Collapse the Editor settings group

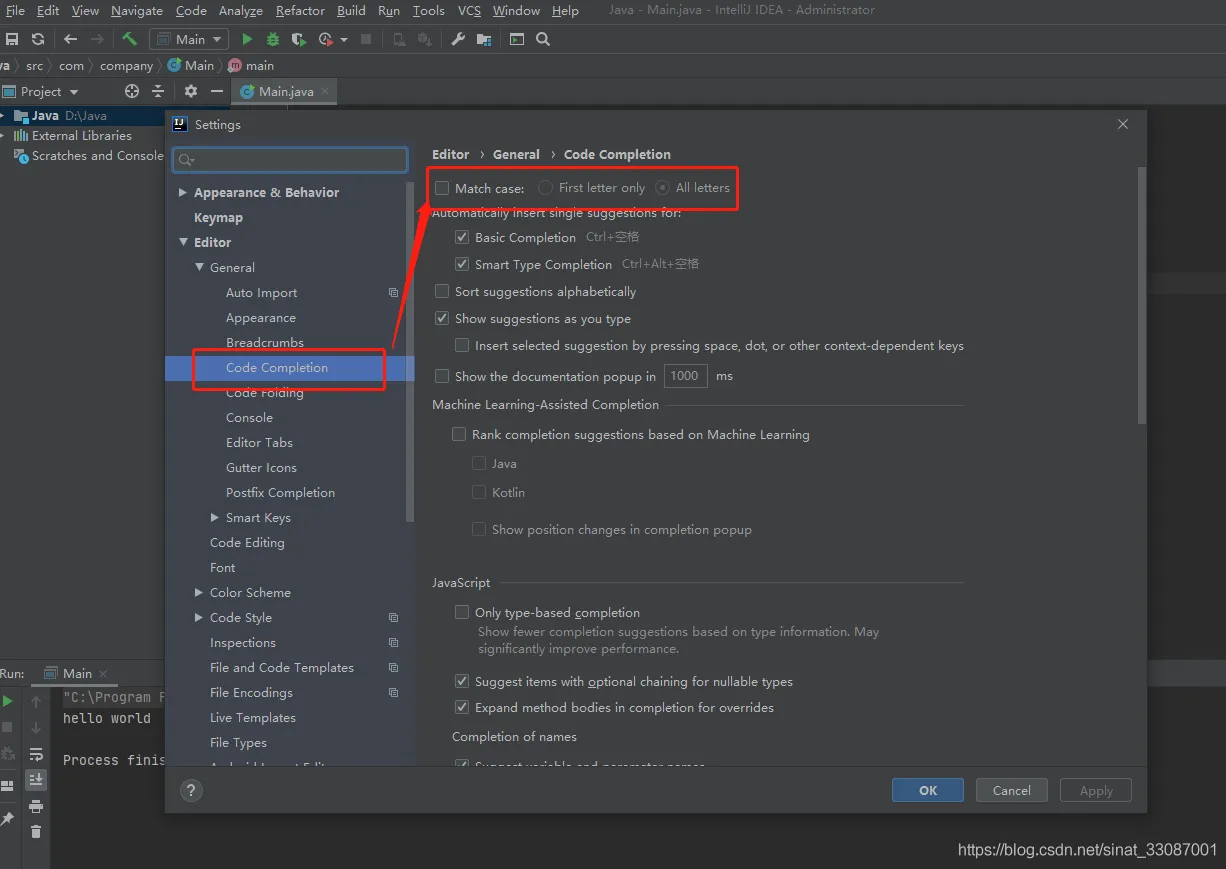point(183,243)
